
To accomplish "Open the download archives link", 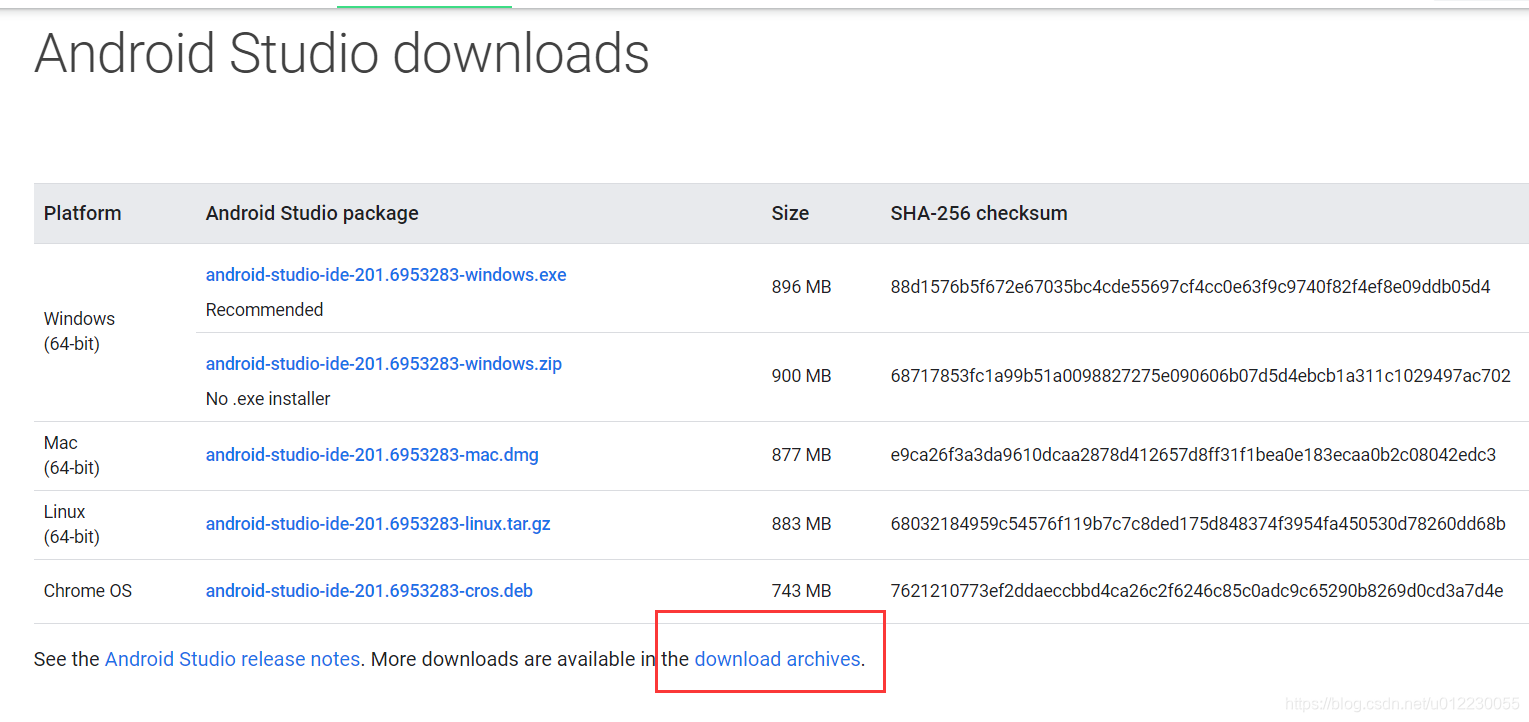I will tap(777, 659).
